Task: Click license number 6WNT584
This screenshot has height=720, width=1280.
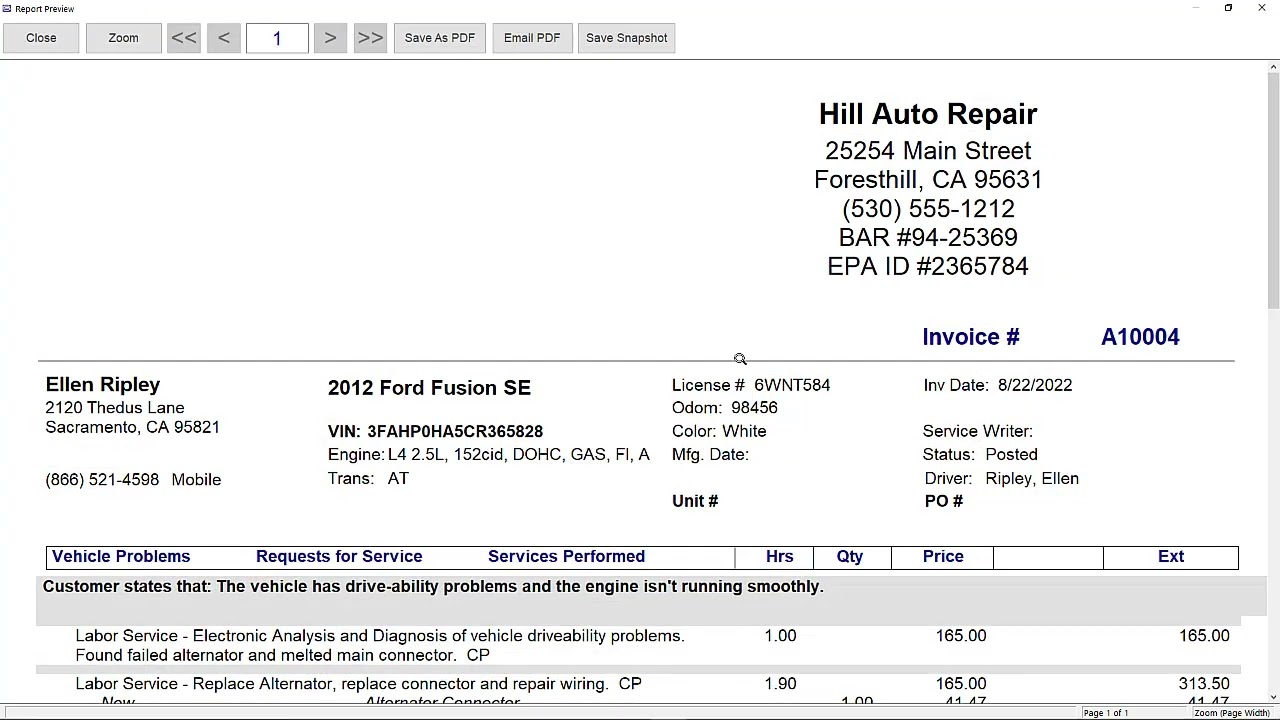Action: click(x=792, y=385)
